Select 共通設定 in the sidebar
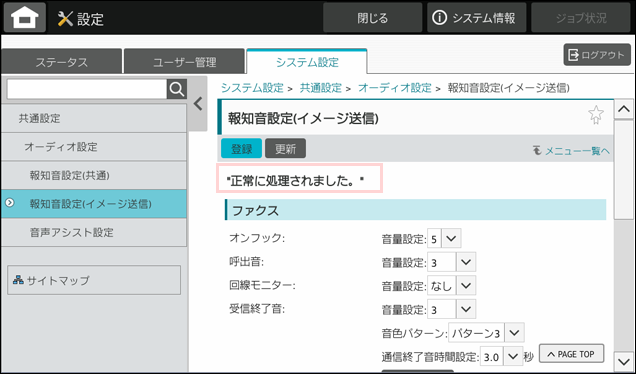The height and width of the screenshot is (374, 636). pos(94,118)
